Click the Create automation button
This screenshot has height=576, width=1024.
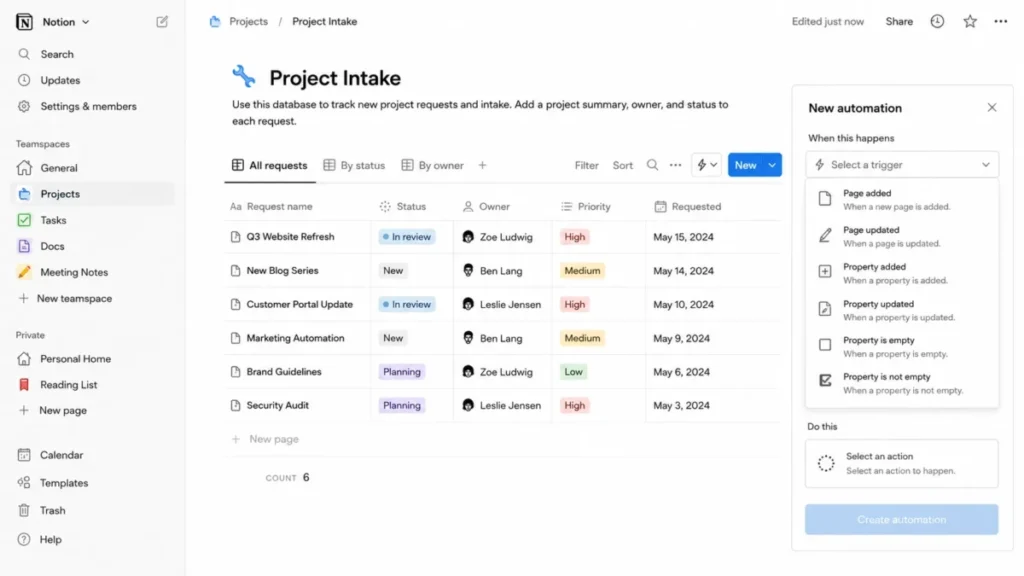tap(901, 519)
